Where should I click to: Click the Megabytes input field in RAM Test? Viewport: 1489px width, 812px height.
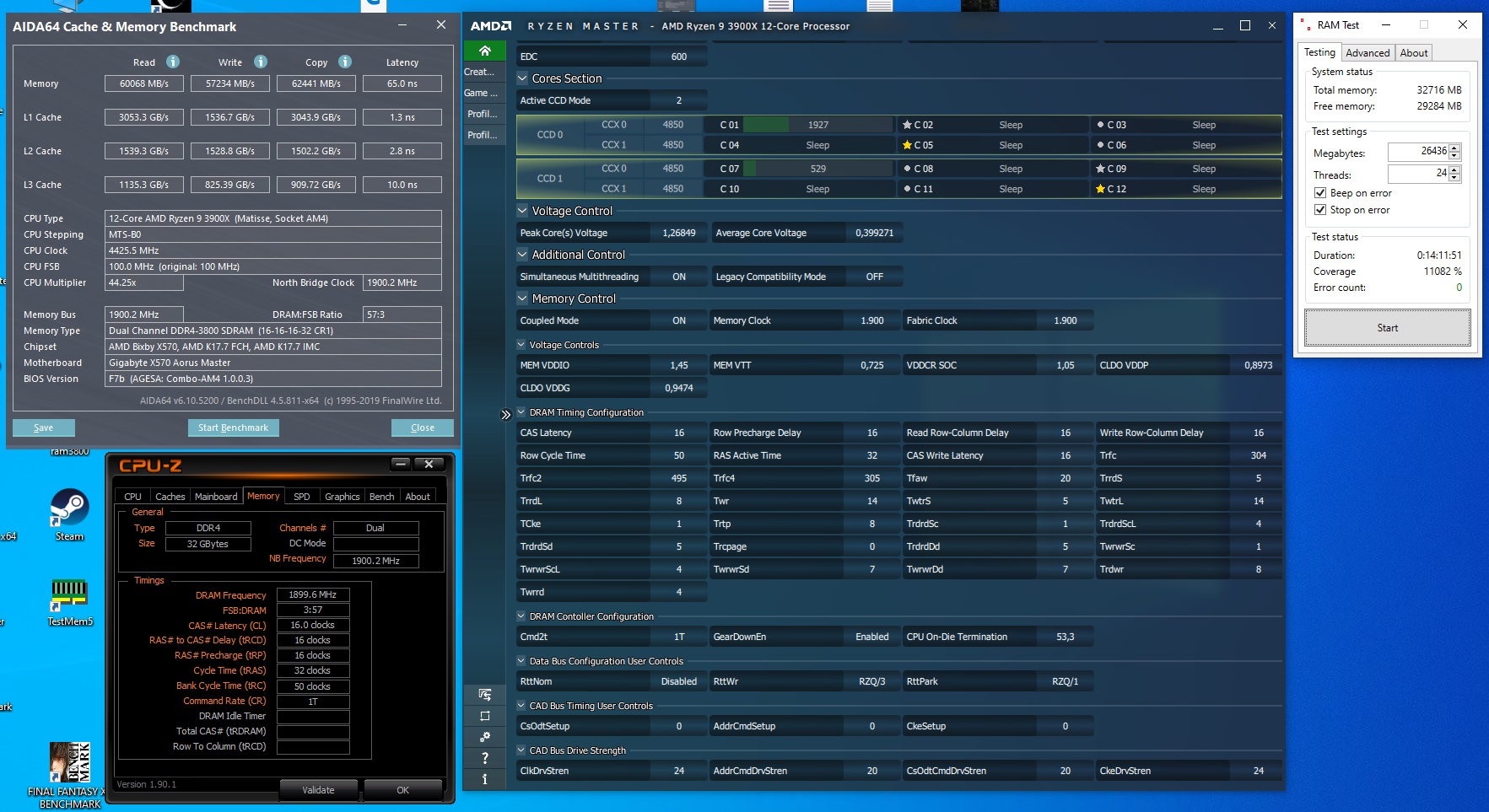click(x=1418, y=152)
